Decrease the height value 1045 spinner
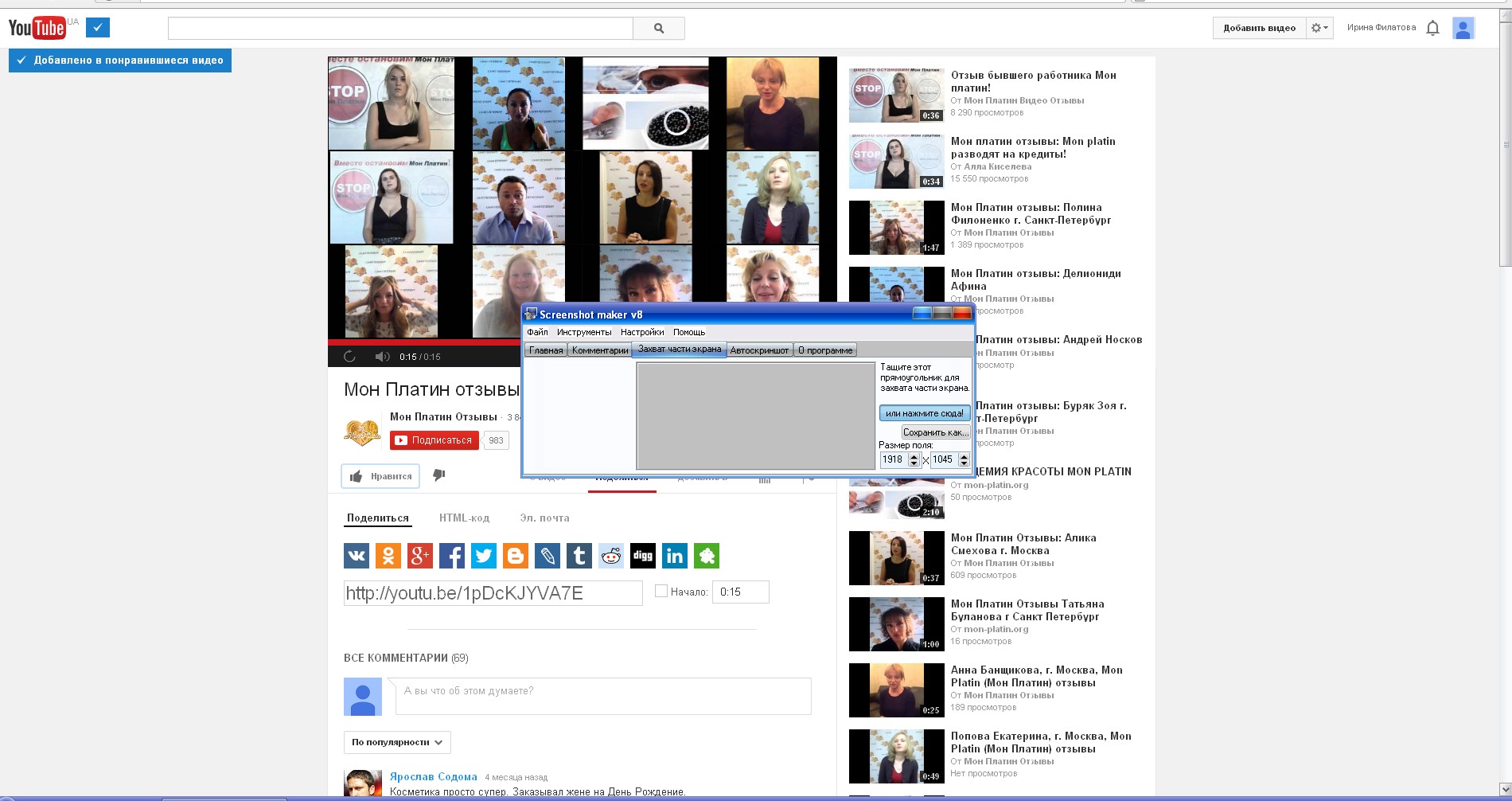The height and width of the screenshot is (801, 1512). (964, 463)
